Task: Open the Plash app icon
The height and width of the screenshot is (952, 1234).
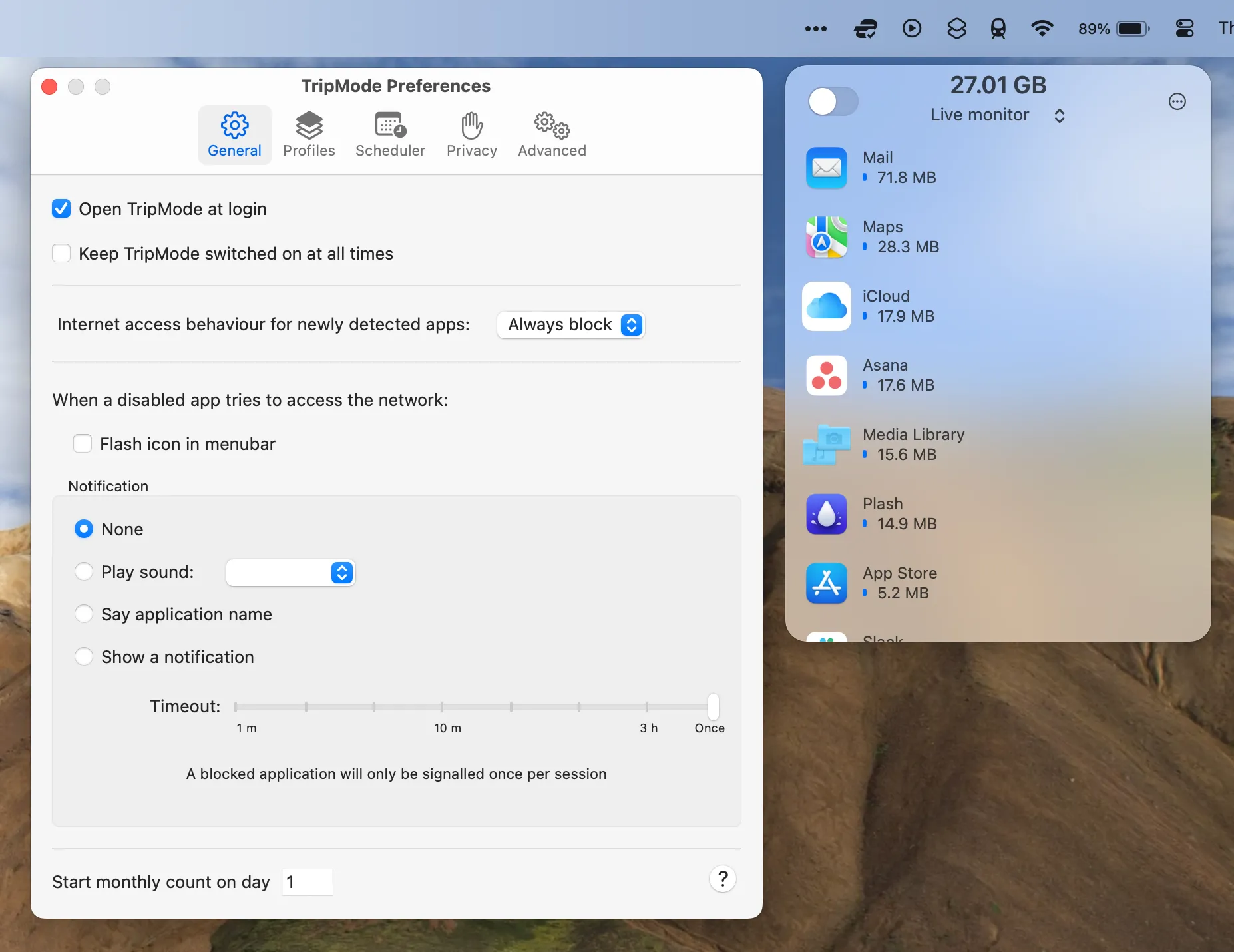Action: 827,514
